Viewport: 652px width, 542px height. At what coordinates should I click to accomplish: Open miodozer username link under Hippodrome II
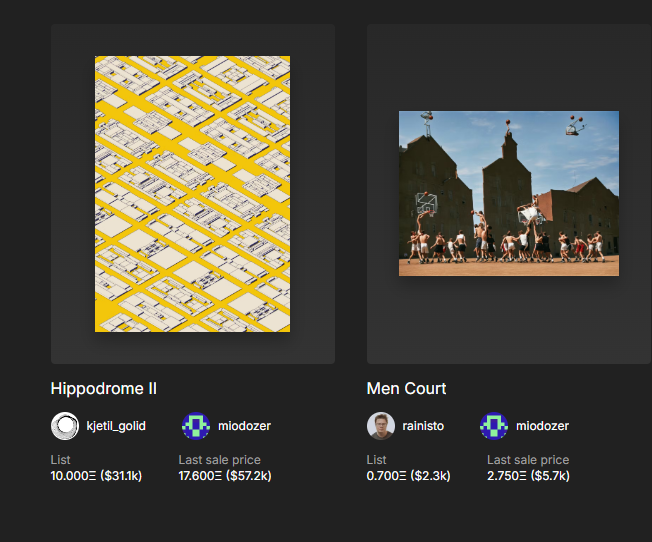(244, 426)
